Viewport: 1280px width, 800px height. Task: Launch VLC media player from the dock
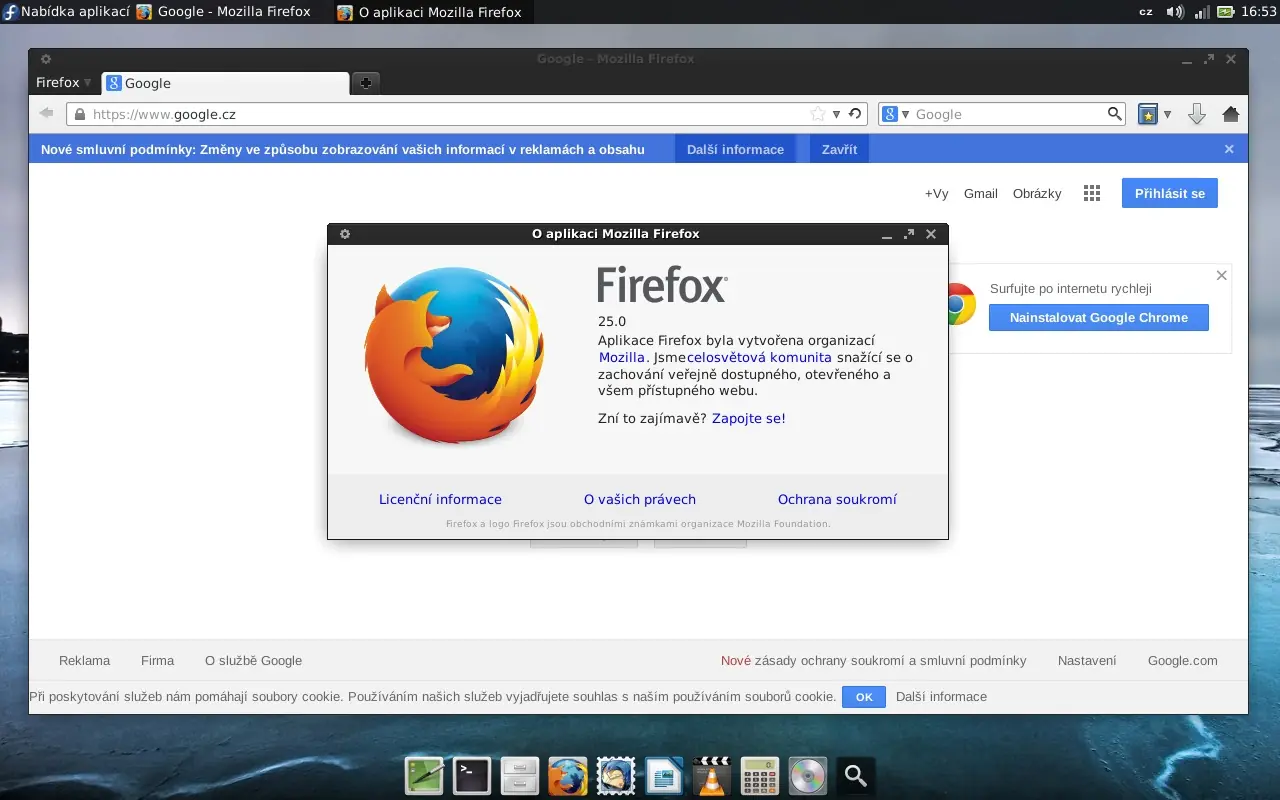coord(711,776)
